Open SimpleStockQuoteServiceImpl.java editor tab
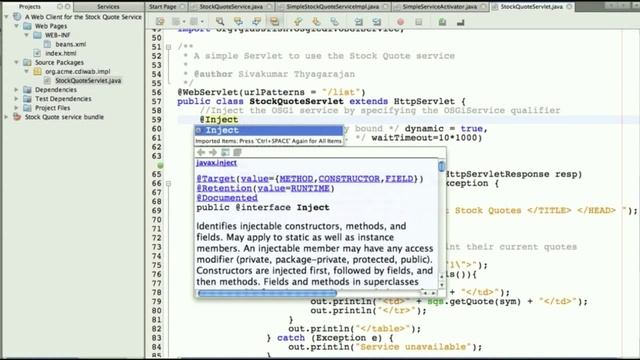This screenshot has width=640, height=360. click(x=333, y=7)
